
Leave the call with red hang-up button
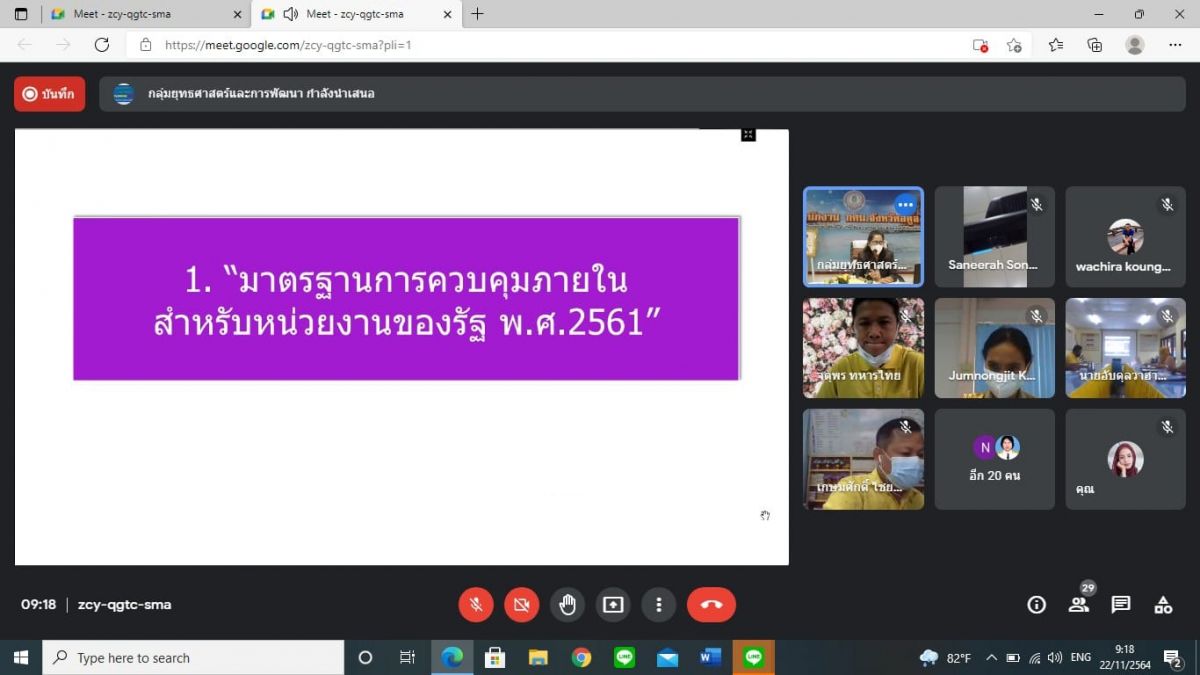coord(711,604)
